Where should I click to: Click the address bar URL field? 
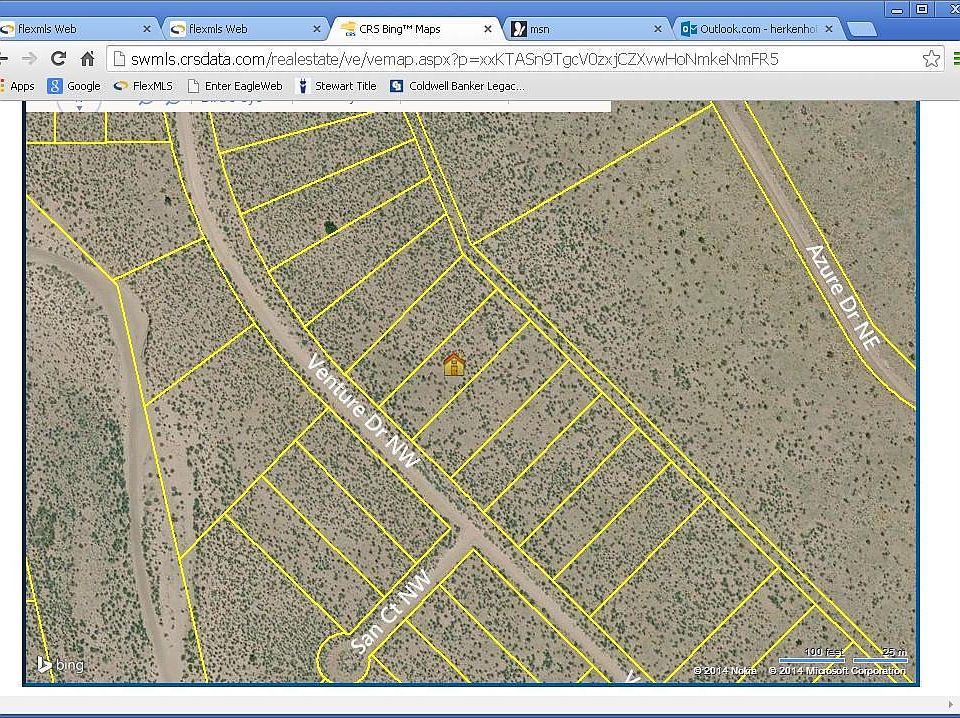click(x=500, y=59)
